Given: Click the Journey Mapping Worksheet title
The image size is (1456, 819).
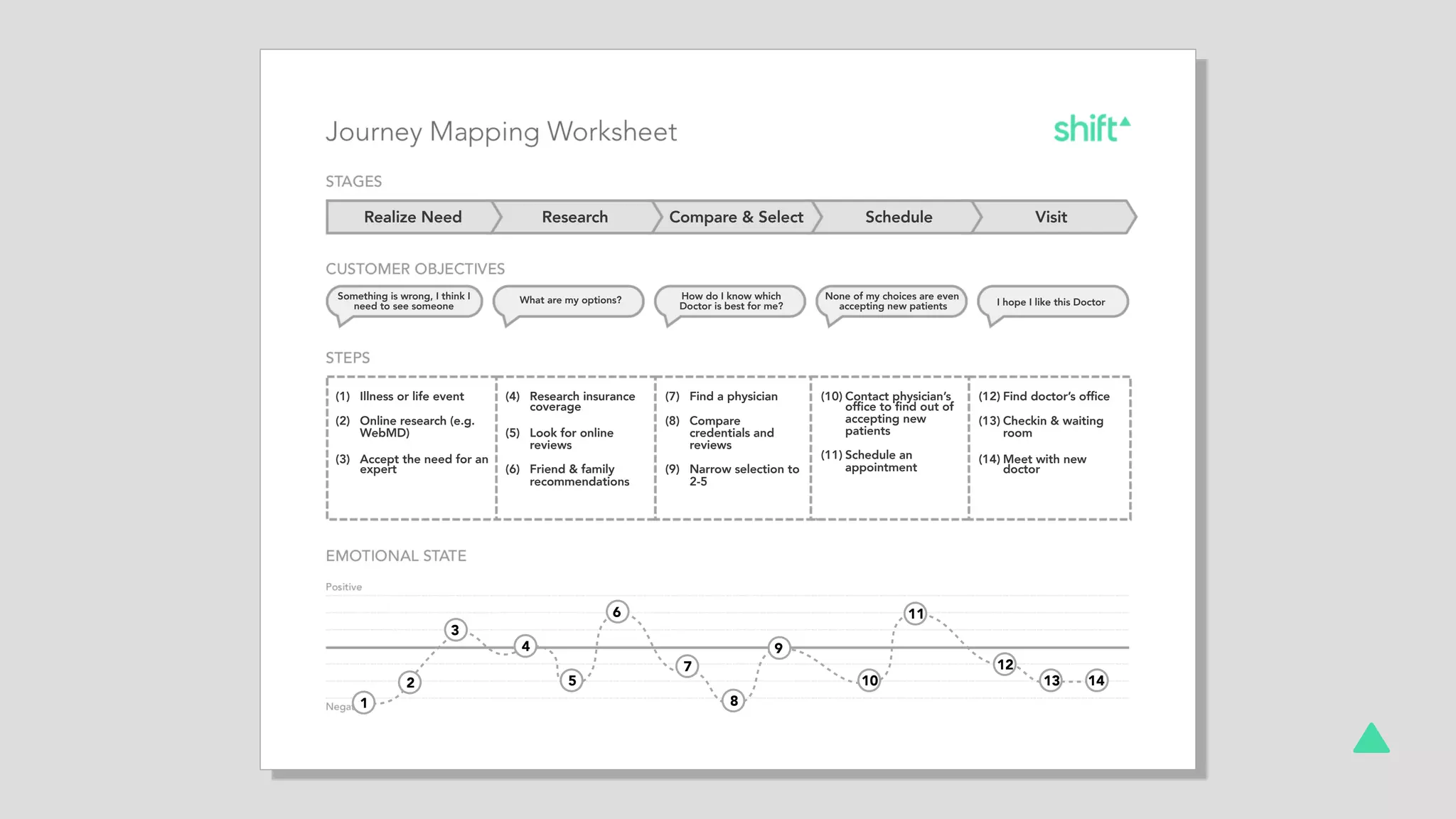Looking at the screenshot, I should click(501, 132).
